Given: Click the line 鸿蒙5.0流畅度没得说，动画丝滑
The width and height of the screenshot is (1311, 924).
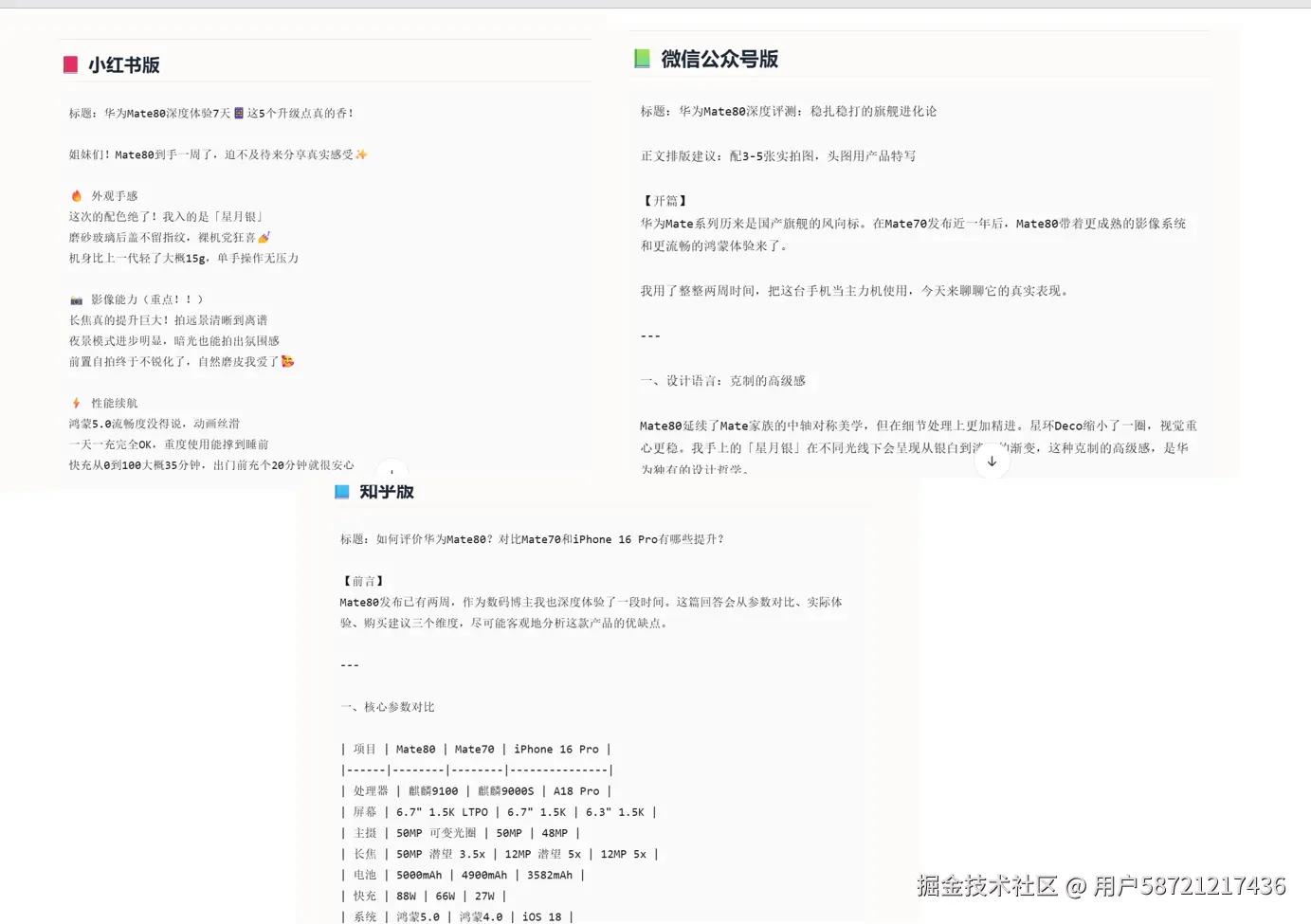Looking at the screenshot, I should coord(155,424).
